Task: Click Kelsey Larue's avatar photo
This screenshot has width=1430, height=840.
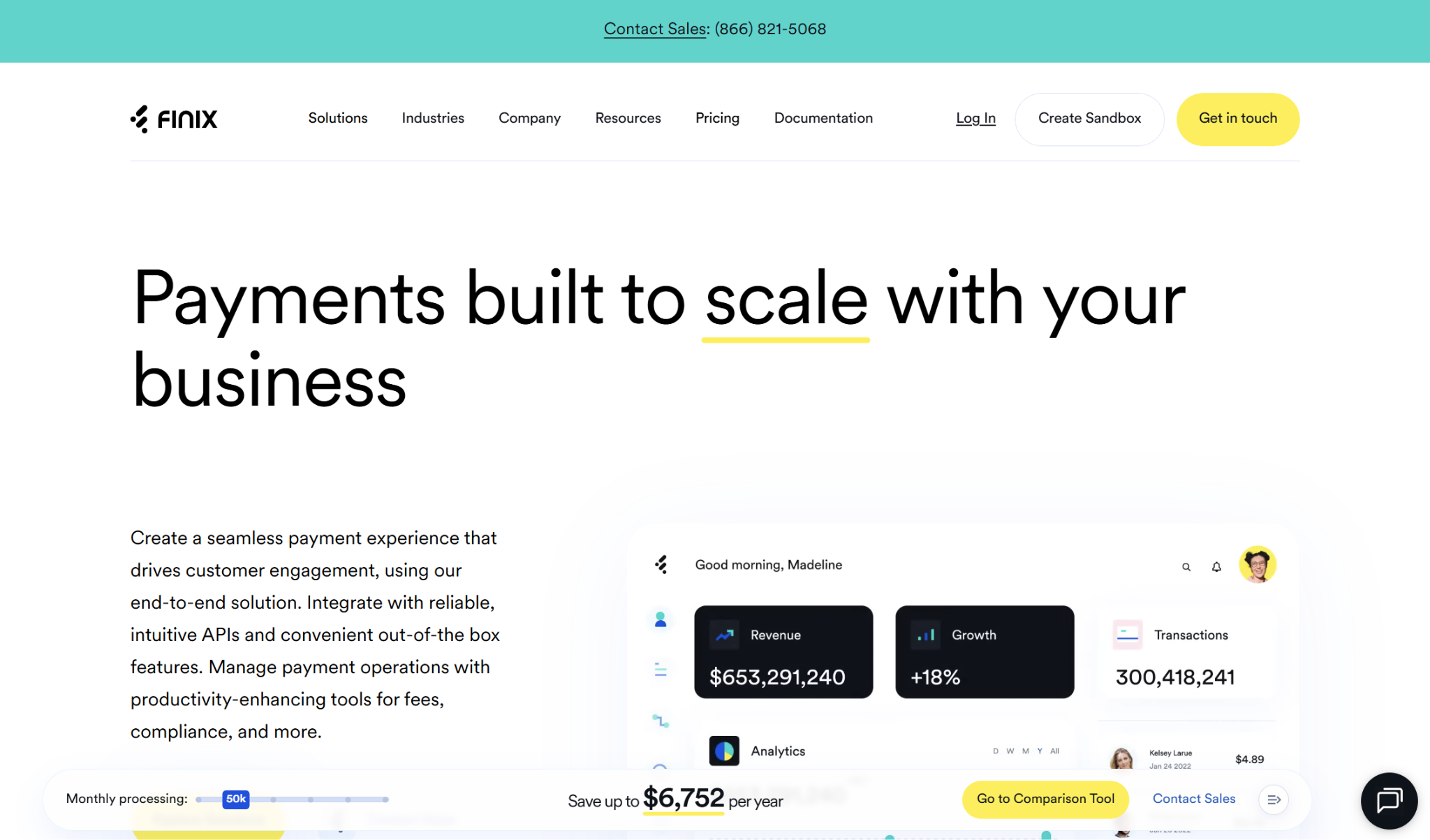Action: click(x=1121, y=759)
